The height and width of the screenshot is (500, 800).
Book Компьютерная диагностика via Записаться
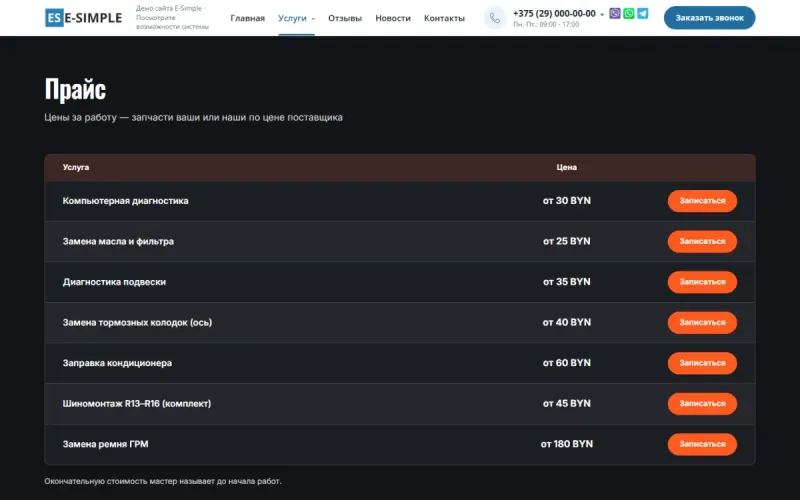coord(702,201)
